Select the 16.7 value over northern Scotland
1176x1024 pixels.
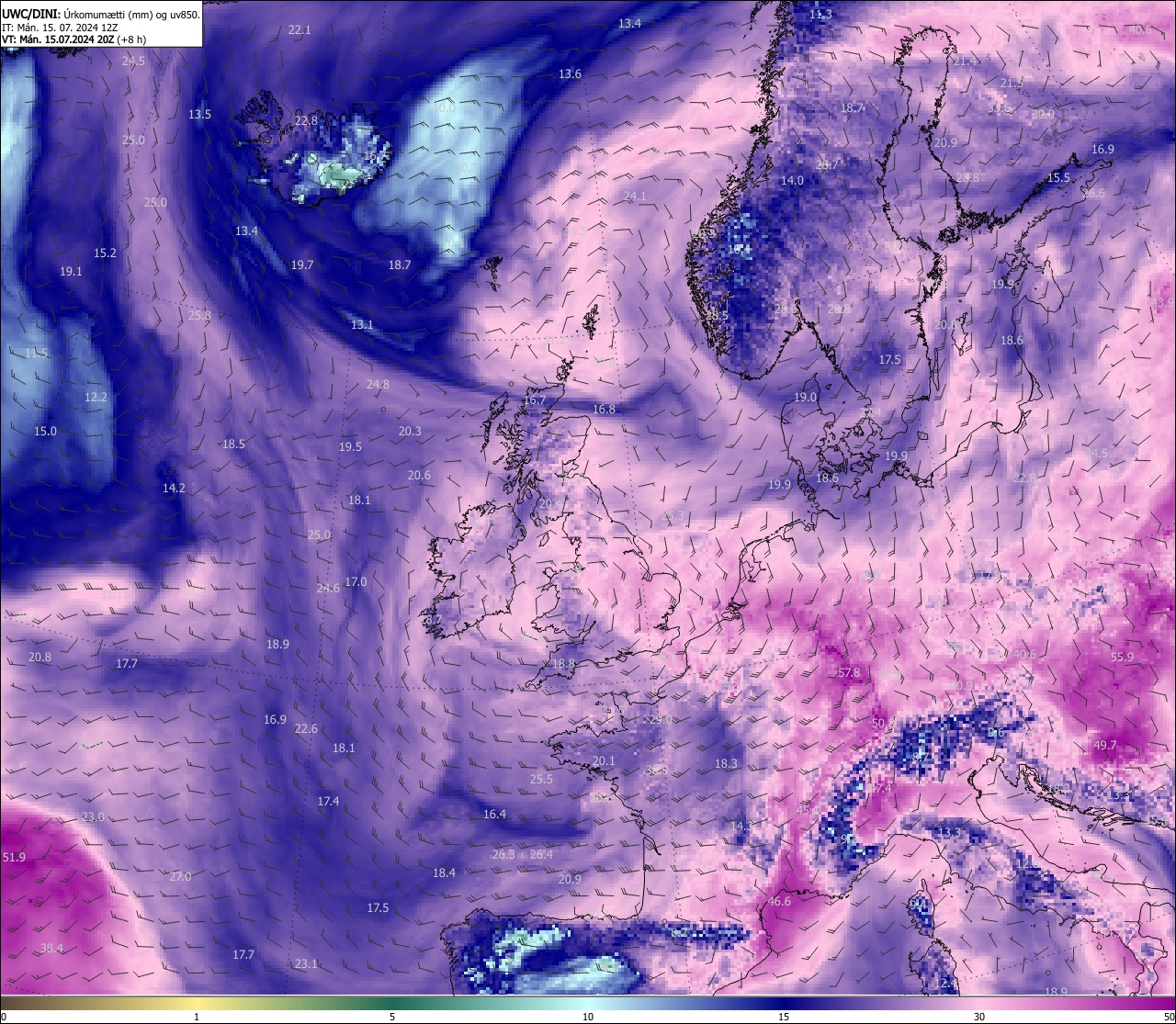pos(535,399)
